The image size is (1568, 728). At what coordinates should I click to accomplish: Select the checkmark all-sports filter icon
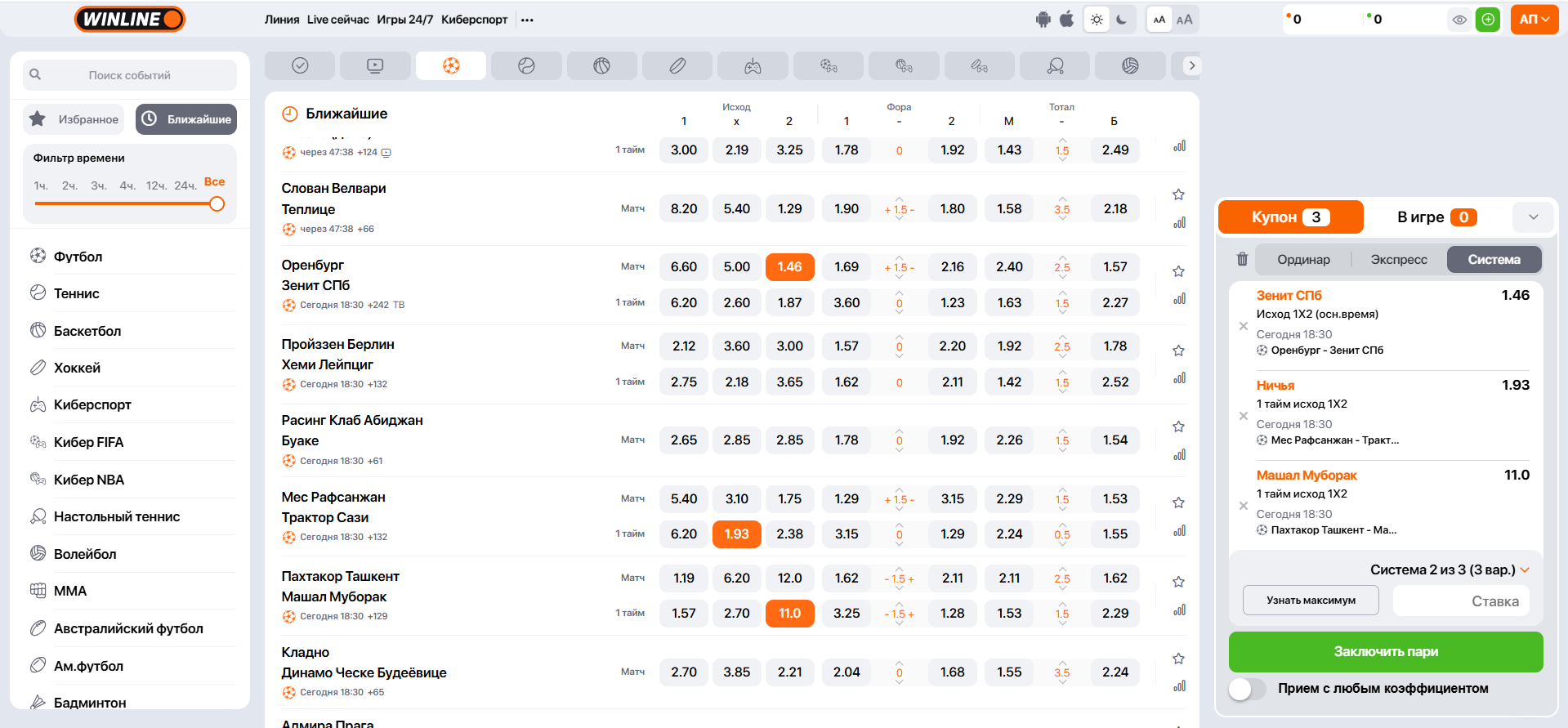click(x=300, y=65)
